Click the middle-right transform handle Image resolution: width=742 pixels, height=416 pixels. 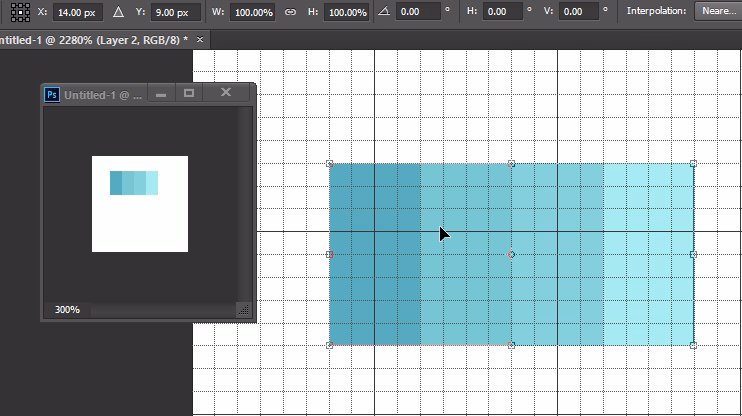pos(693,255)
